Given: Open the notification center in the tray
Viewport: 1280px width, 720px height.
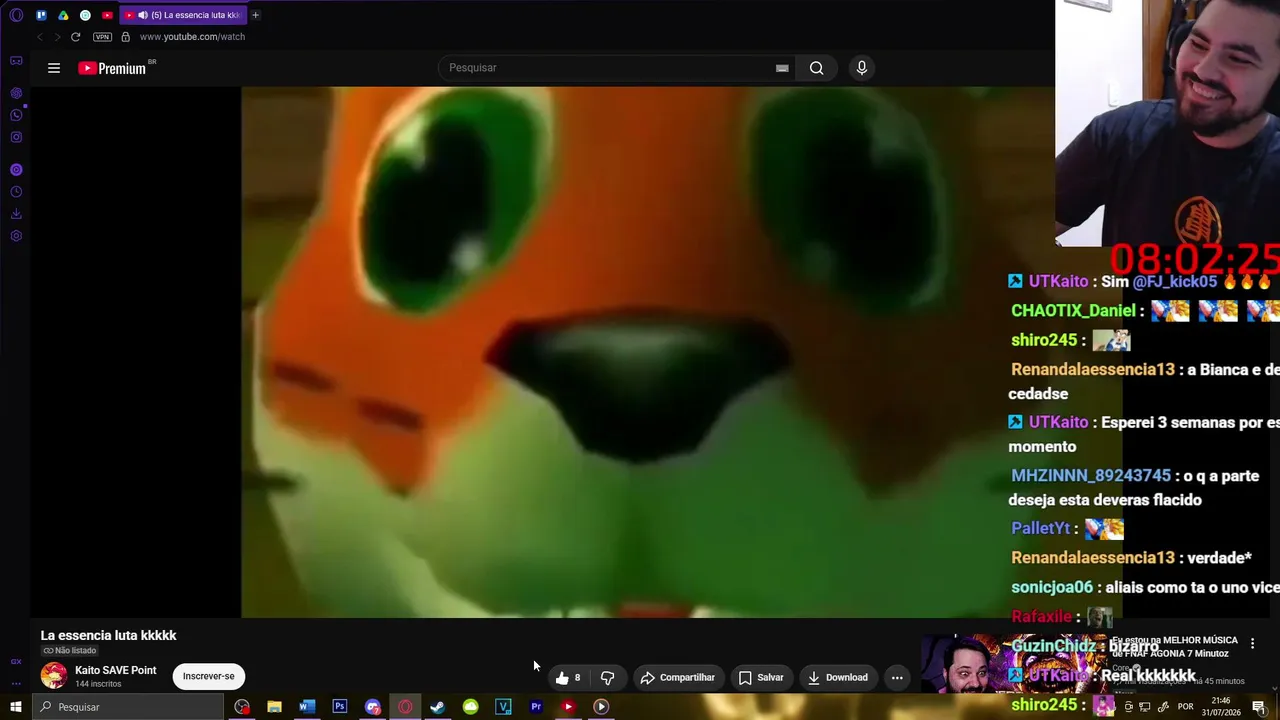Looking at the screenshot, I should (x=1259, y=707).
